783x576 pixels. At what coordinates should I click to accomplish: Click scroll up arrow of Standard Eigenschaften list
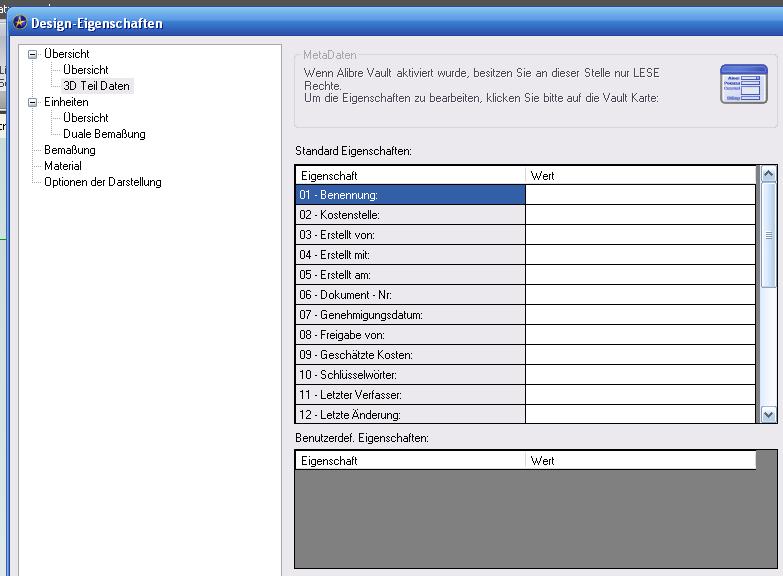pyautogui.click(x=769, y=174)
